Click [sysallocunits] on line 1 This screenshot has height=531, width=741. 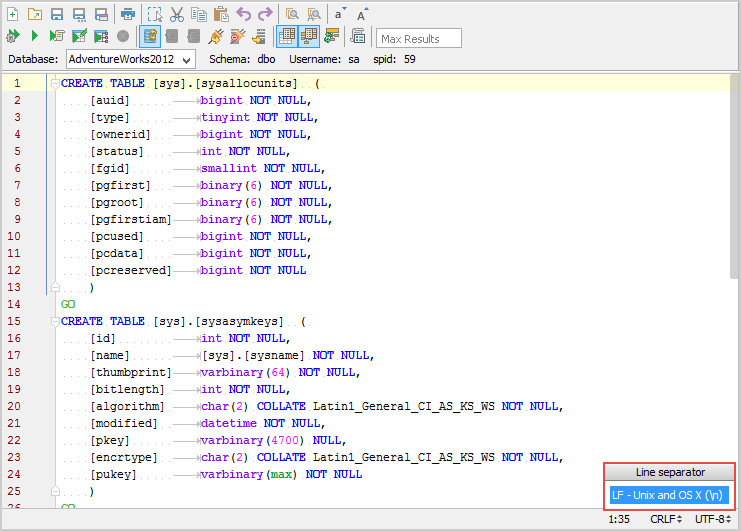point(246,84)
